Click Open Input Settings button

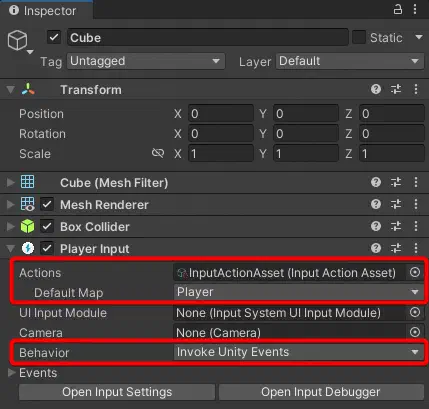(x=117, y=392)
